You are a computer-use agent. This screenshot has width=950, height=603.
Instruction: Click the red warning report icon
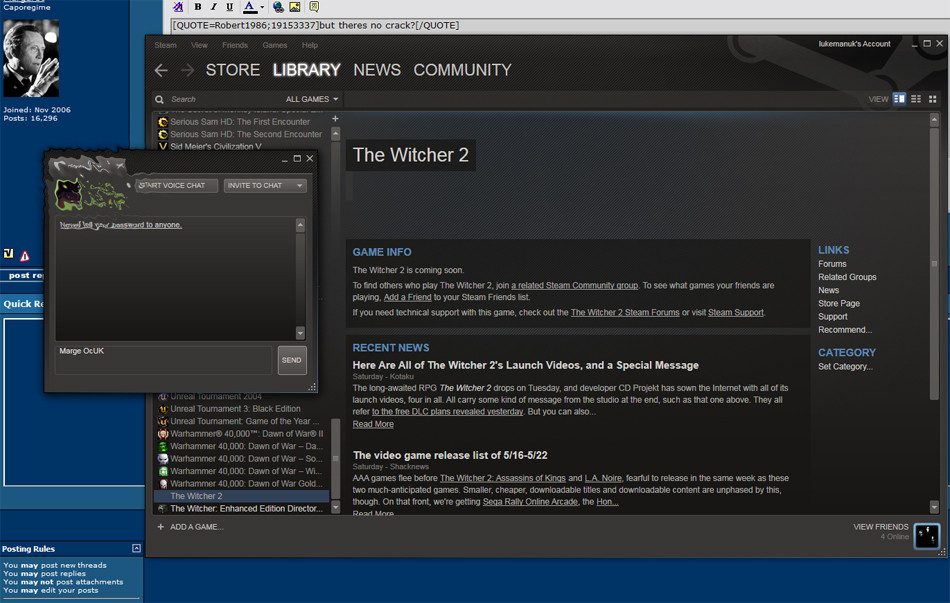click(25, 256)
